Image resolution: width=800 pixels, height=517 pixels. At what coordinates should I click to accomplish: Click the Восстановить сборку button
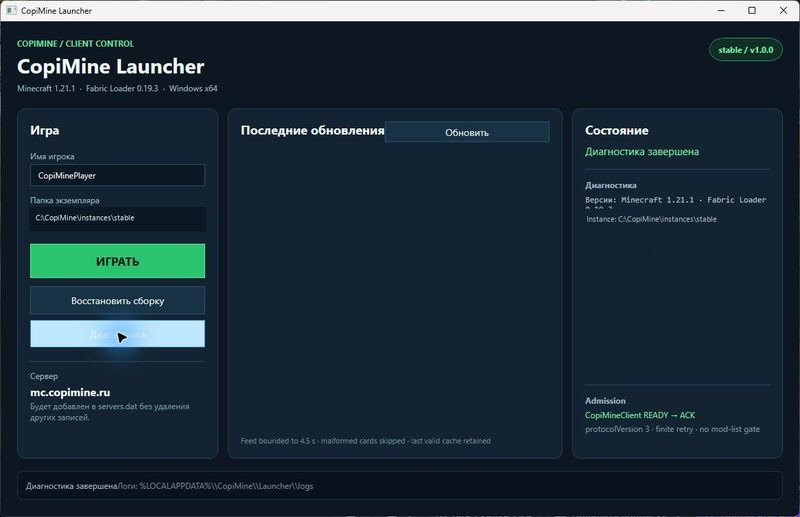[117, 301]
